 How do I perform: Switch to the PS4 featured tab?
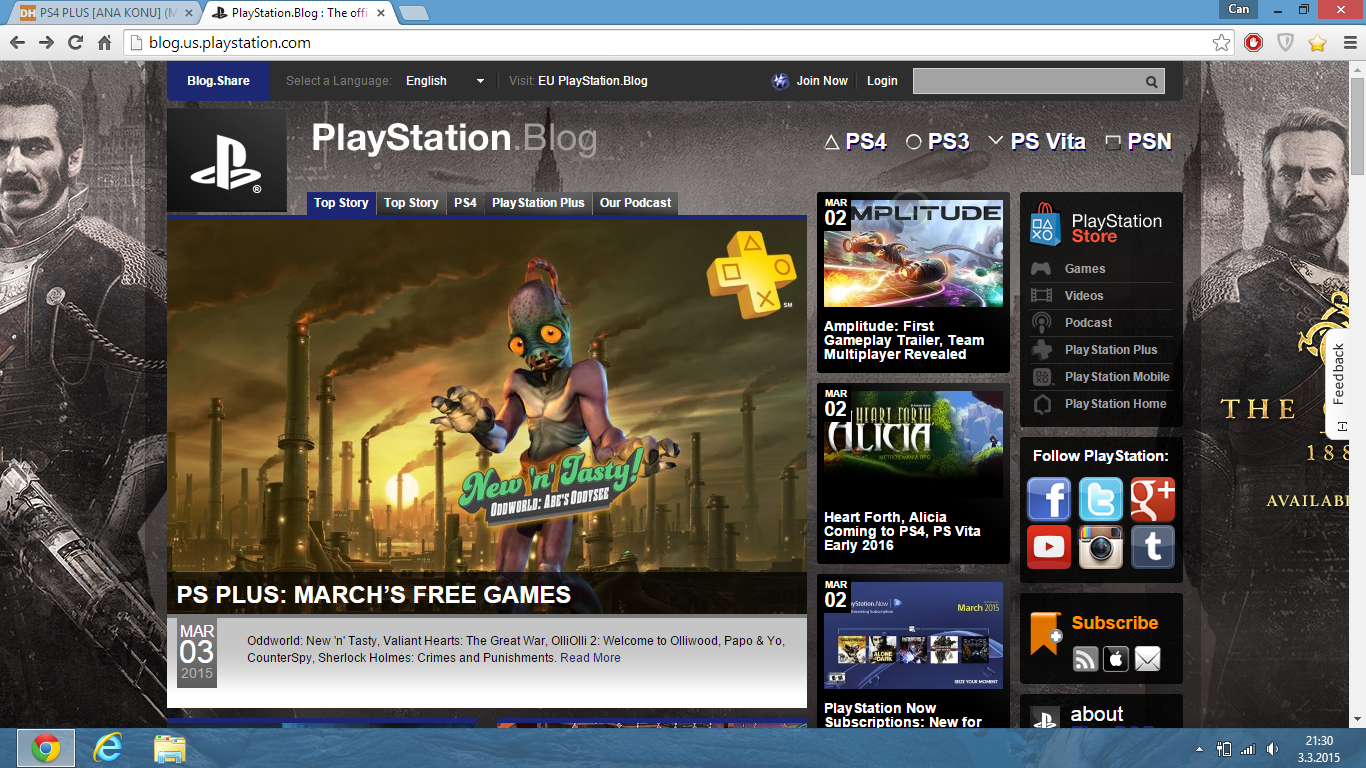(465, 203)
